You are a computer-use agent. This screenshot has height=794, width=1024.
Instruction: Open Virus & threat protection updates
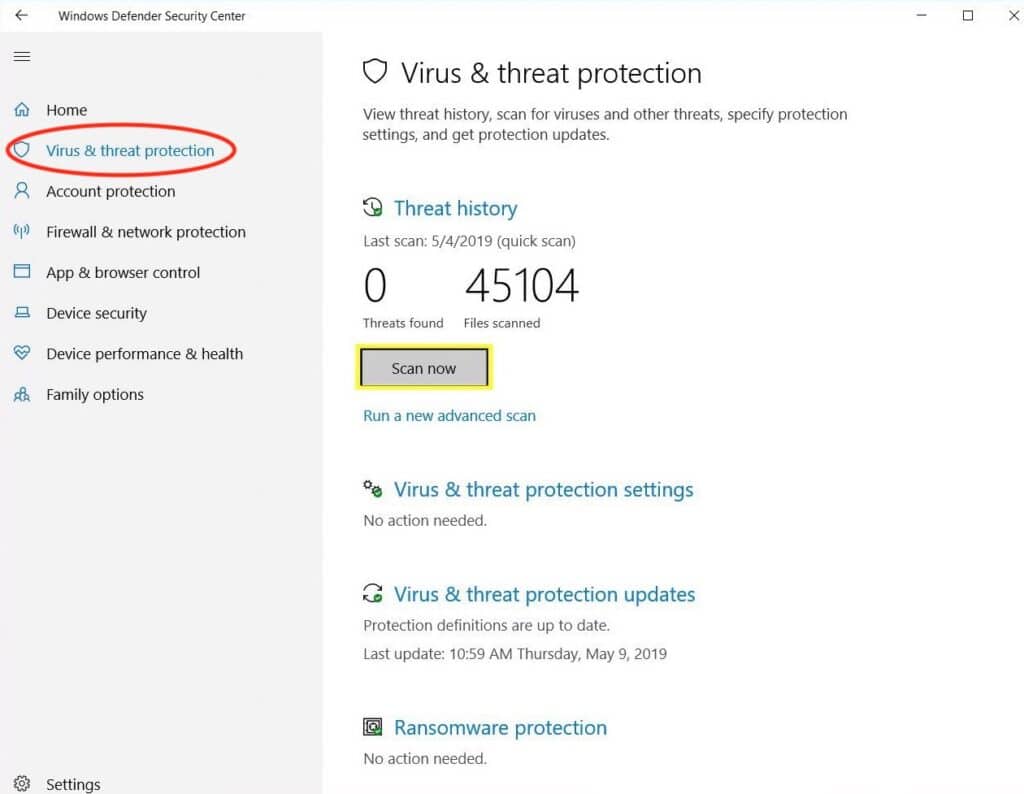(544, 595)
